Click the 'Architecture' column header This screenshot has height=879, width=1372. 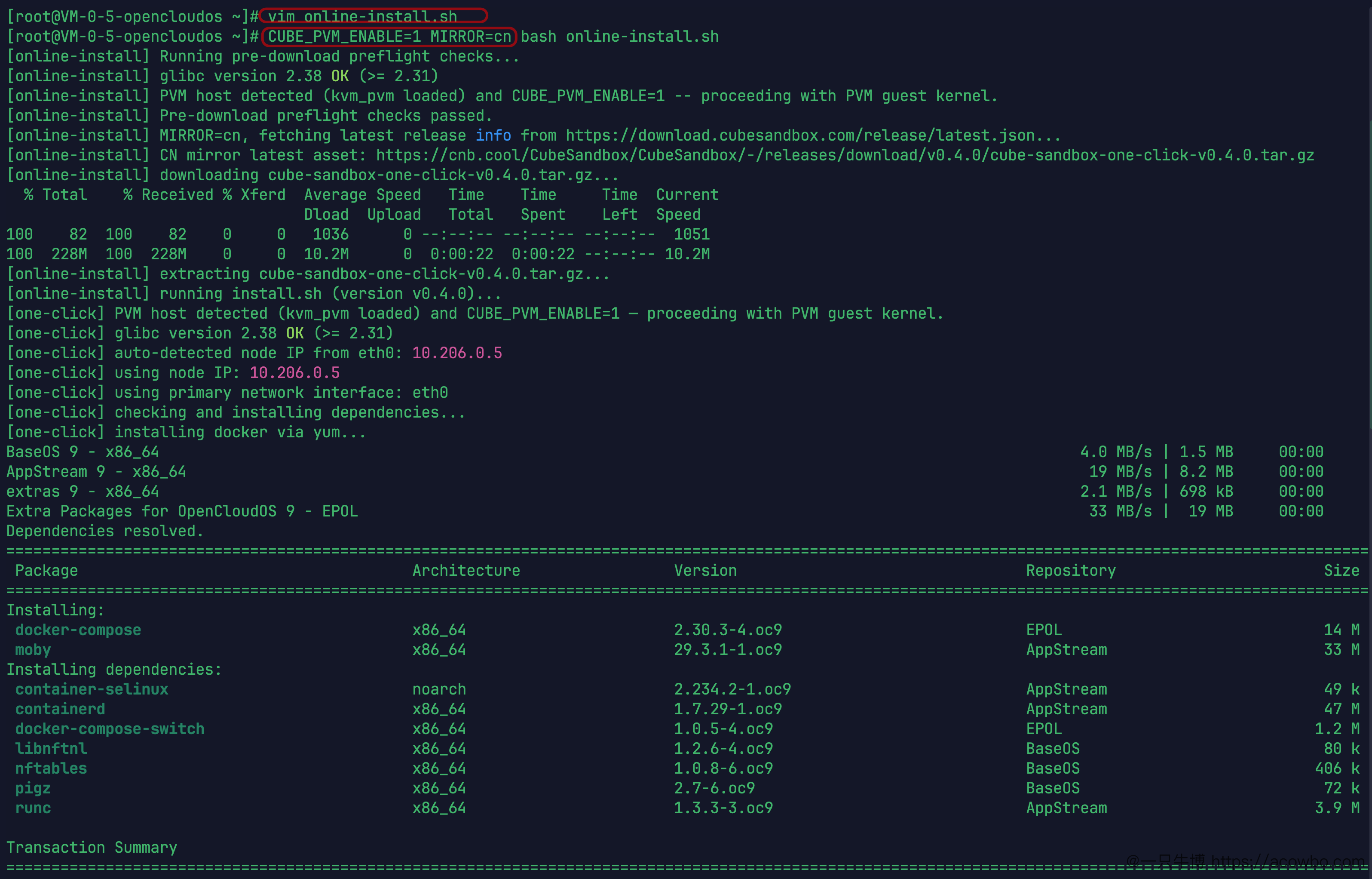466,570
